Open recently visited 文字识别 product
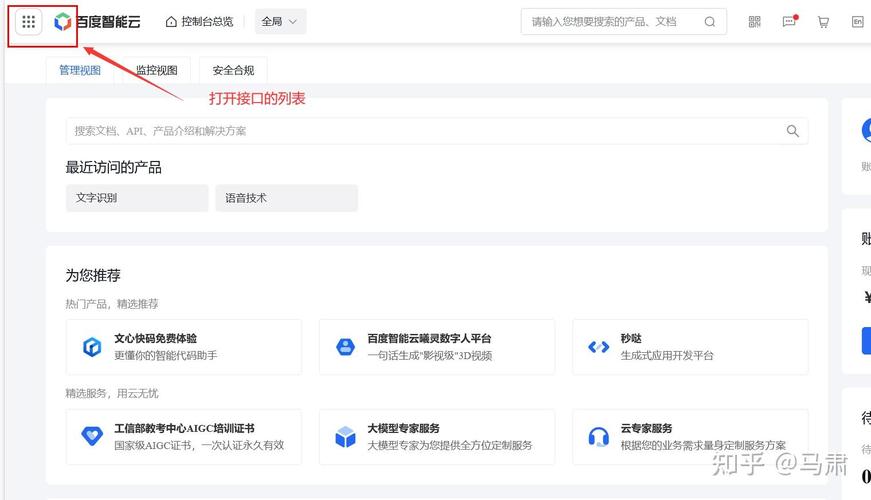Viewport: 871px width, 500px height. point(137,198)
